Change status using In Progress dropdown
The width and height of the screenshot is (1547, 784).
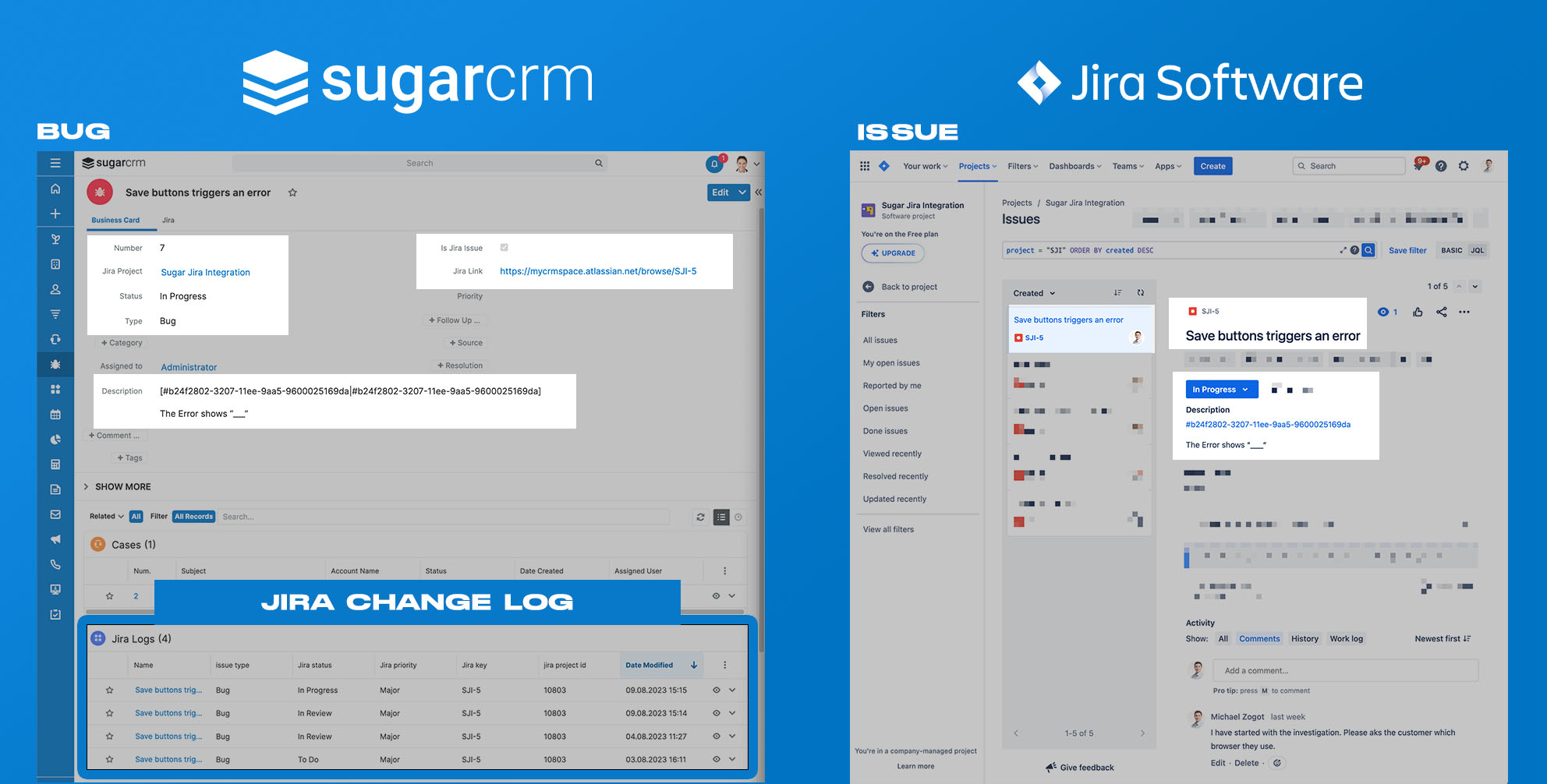(x=1221, y=390)
